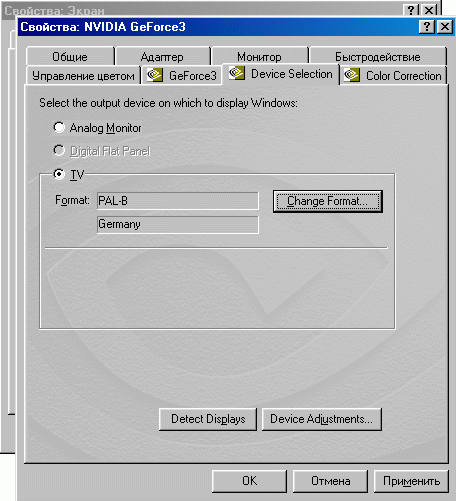Click the Germany country field
The width and height of the screenshot is (456, 501).
[x=178, y=224]
